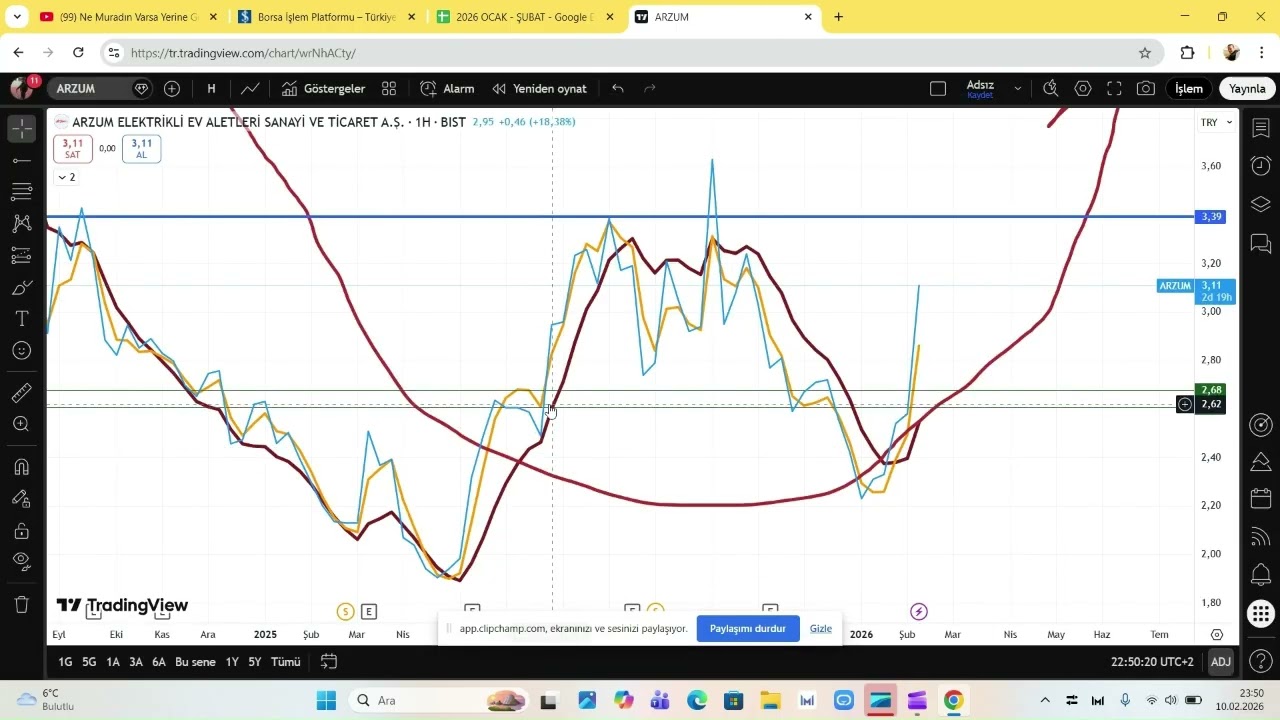Switch to the Borsa İşlem Platformu browser tab
This screenshot has width=1280, height=720.
[x=326, y=17]
